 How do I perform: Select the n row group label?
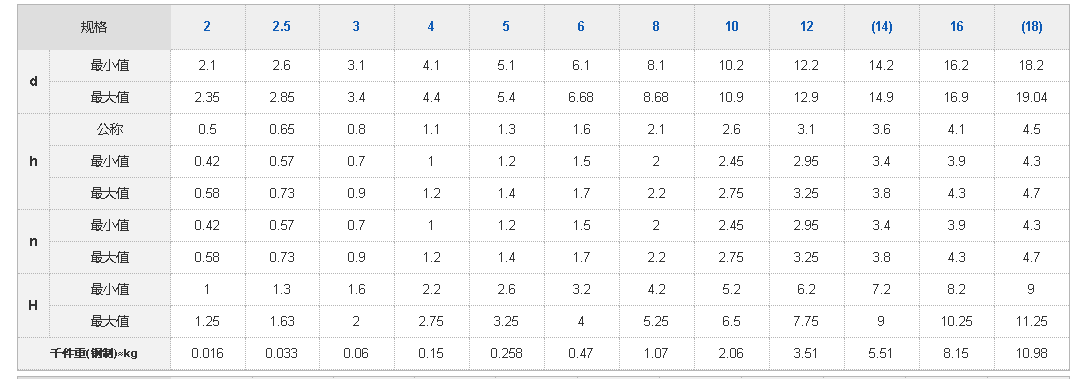pyautogui.click(x=33, y=242)
